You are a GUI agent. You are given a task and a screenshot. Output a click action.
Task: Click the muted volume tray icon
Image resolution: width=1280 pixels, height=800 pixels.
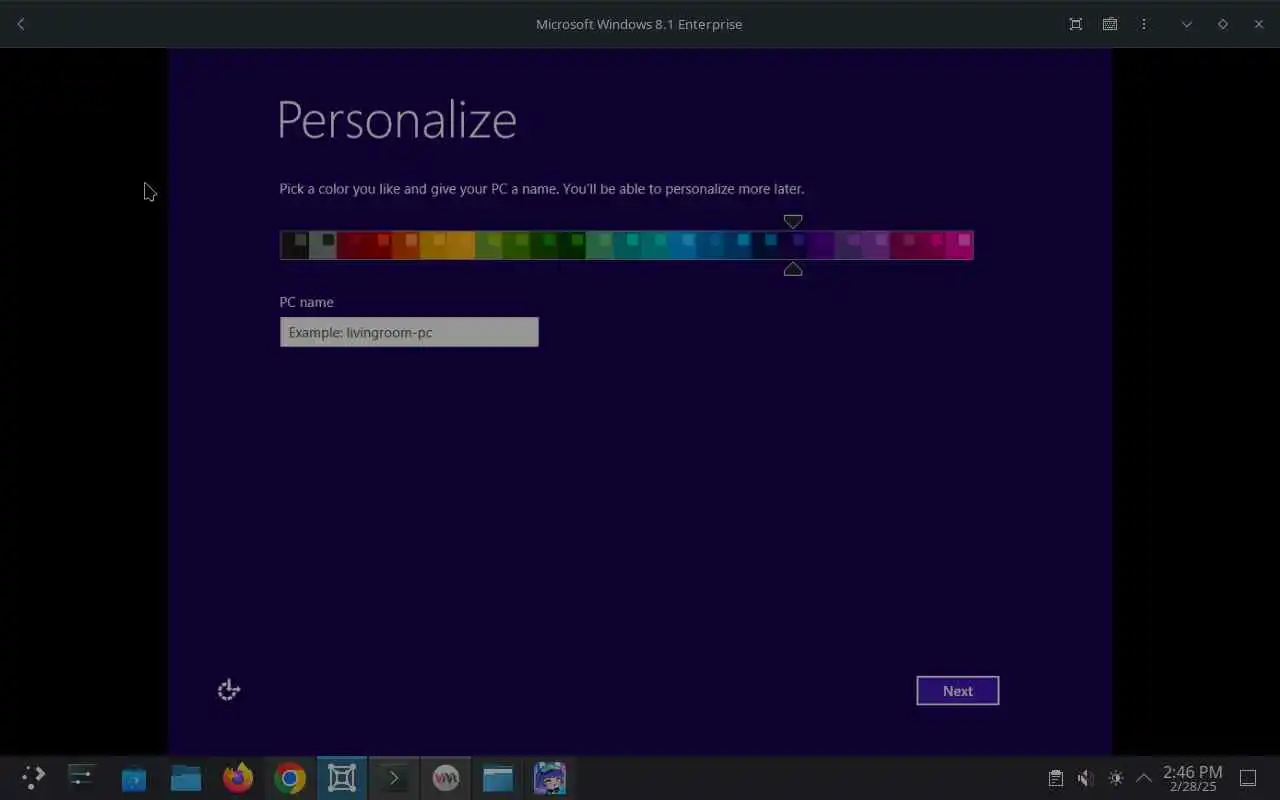point(1085,778)
